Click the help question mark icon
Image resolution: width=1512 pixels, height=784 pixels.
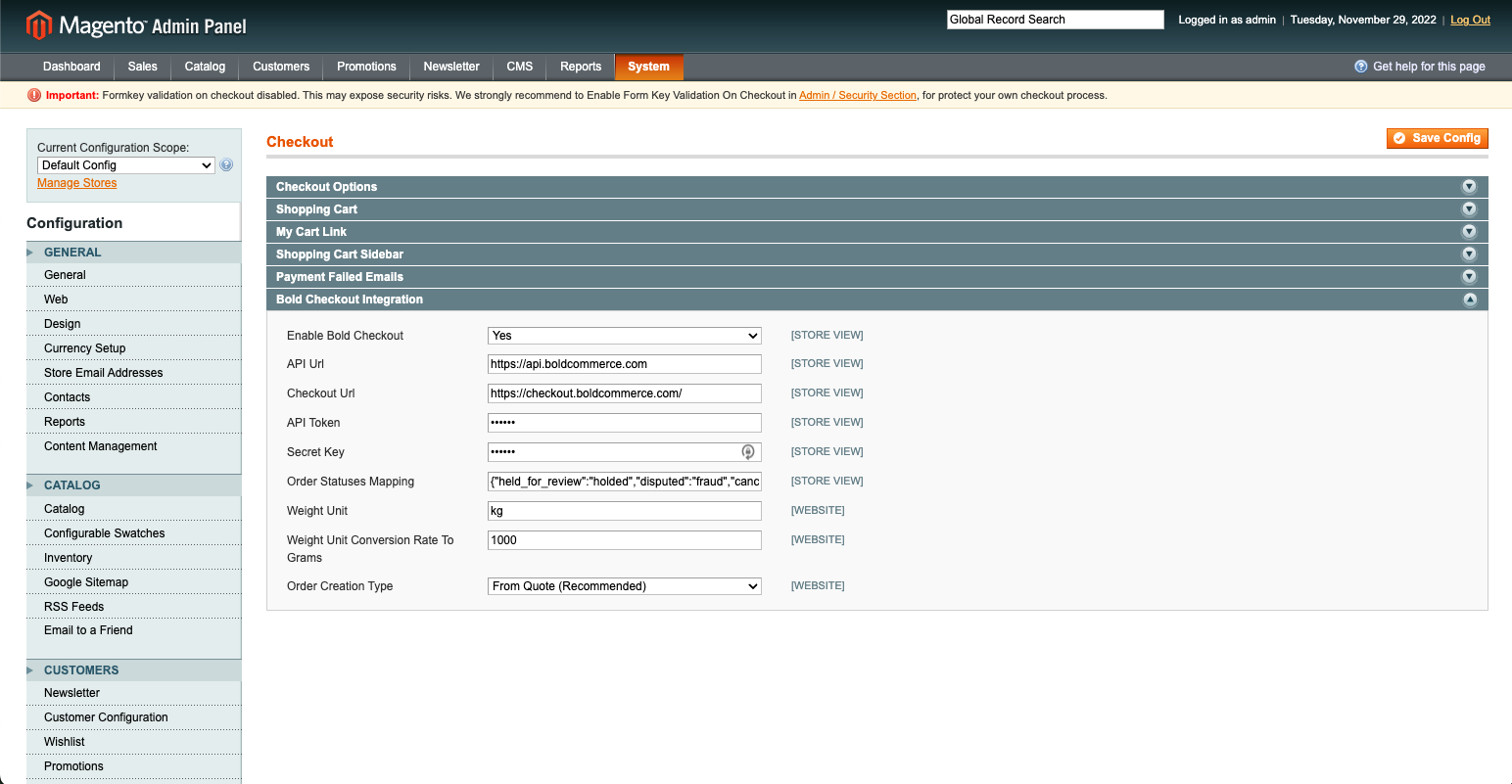pyautogui.click(x=1361, y=67)
